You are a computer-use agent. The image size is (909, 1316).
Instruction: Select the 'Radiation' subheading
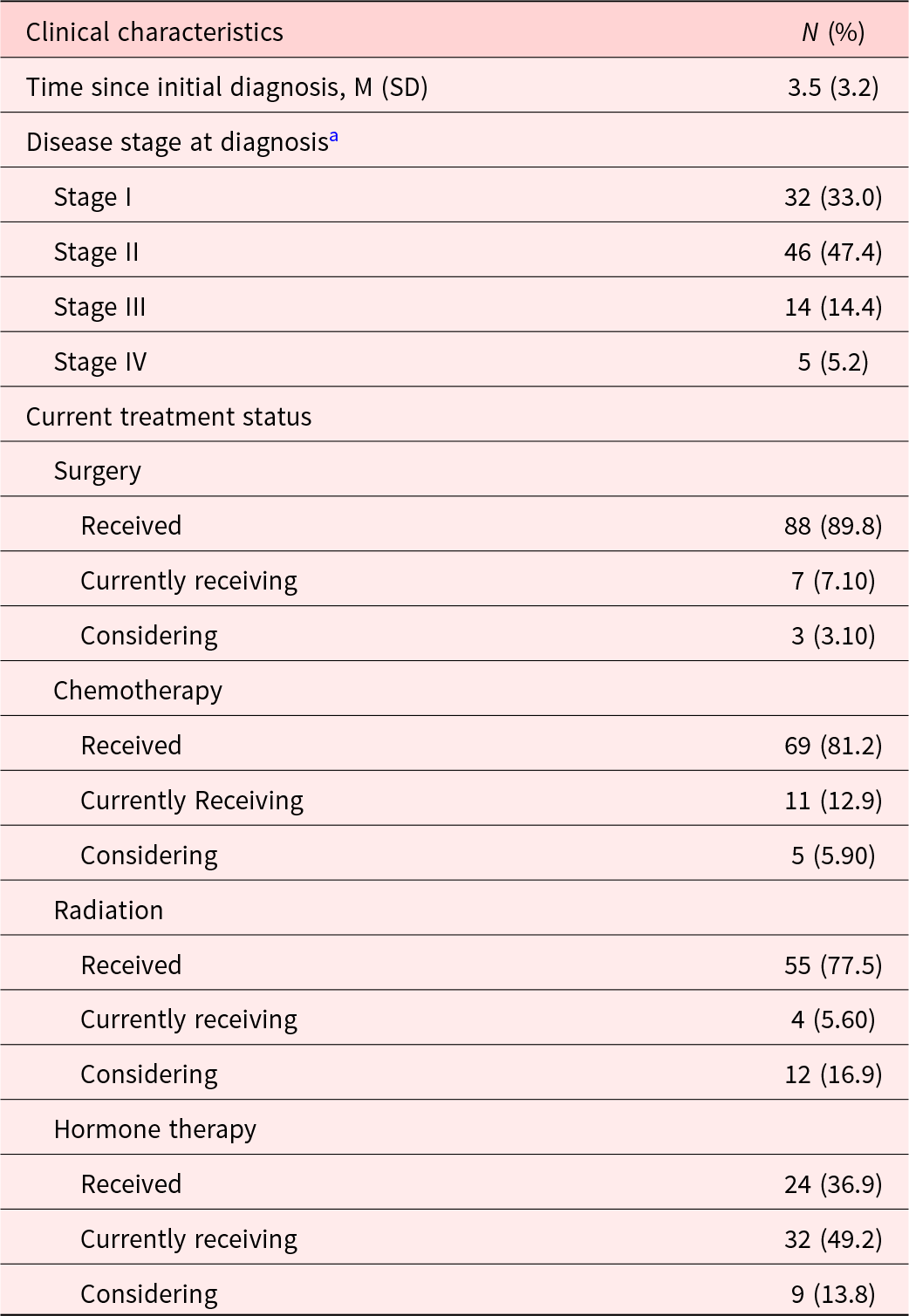pyautogui.click(x=108, y=910)
